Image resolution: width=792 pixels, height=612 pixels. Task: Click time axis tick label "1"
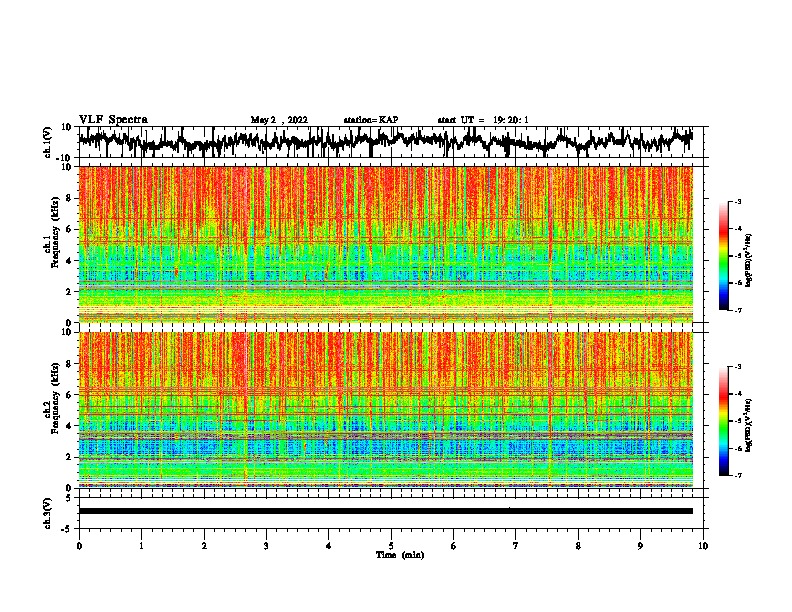tap(141, 546)
